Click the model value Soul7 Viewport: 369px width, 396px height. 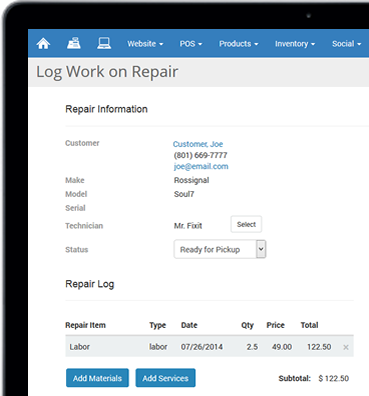click(184, 194)
